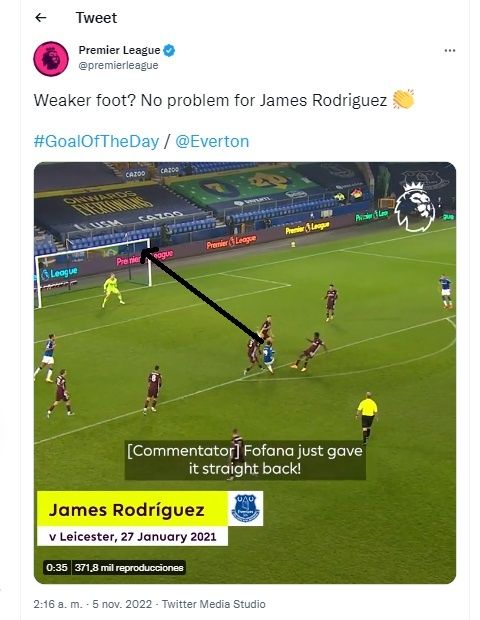Click the Everton crest in the video caption
Viewport: 480px width, 620px height.
coord(246,508)
